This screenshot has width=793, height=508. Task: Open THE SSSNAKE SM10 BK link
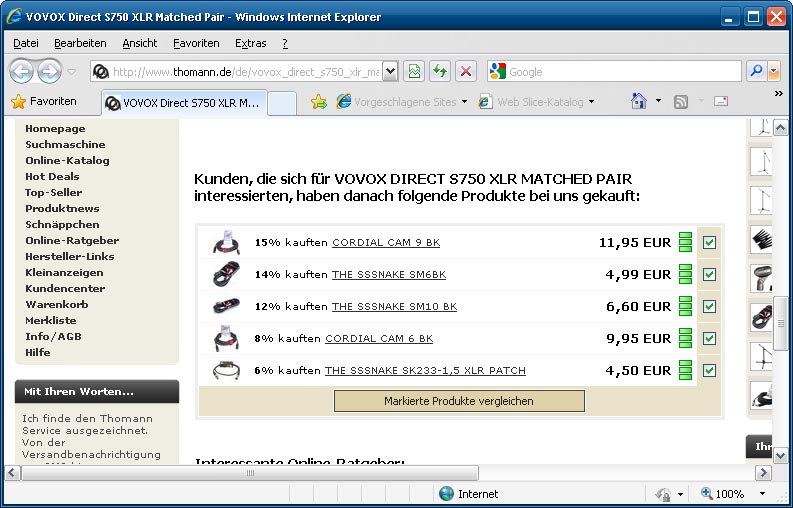[394, 306]
